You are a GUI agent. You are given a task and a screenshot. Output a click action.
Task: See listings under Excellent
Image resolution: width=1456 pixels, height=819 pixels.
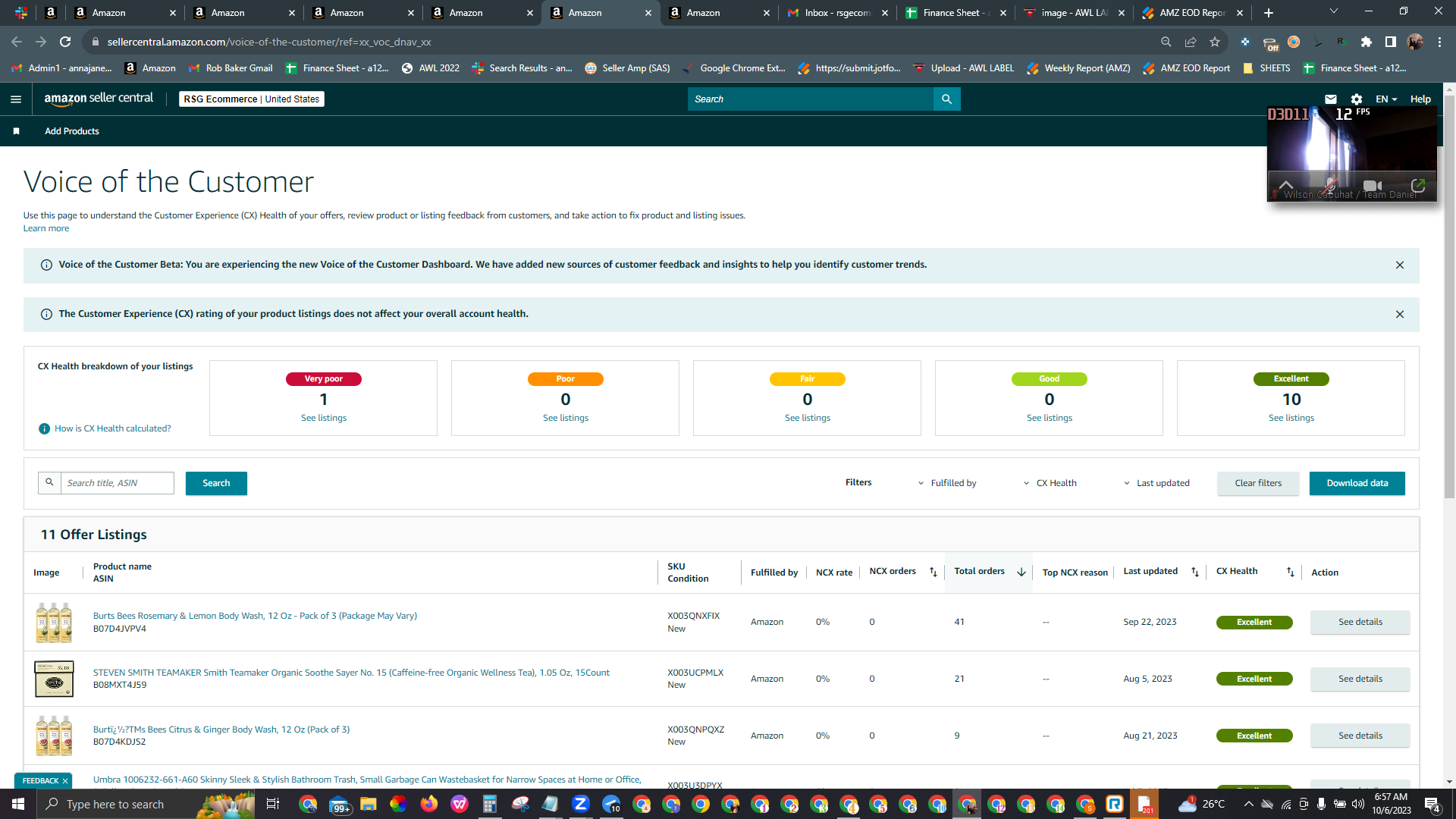click(x=1291, y=418)
